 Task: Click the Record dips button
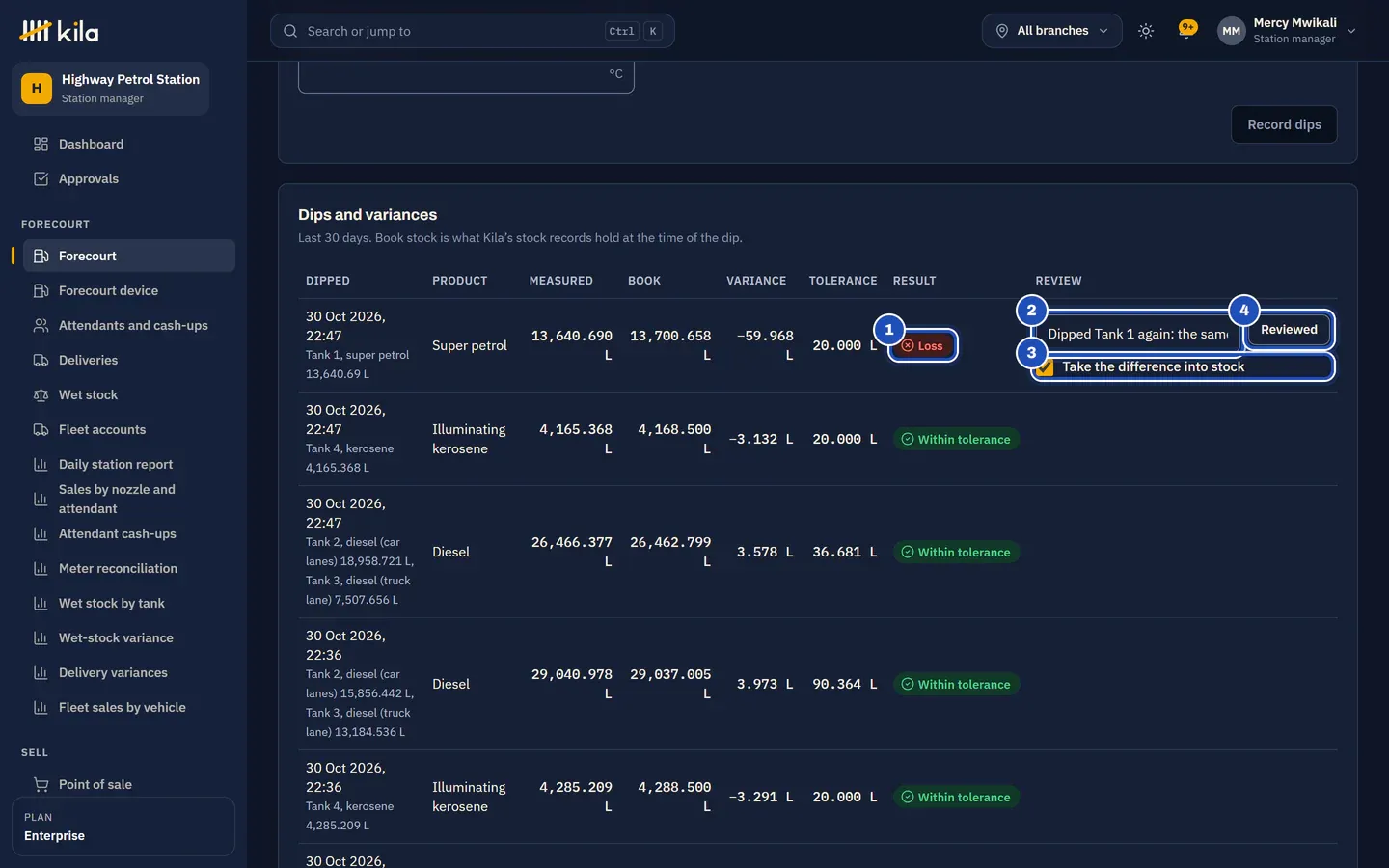pyautogui.click(x=1284, y=124)
